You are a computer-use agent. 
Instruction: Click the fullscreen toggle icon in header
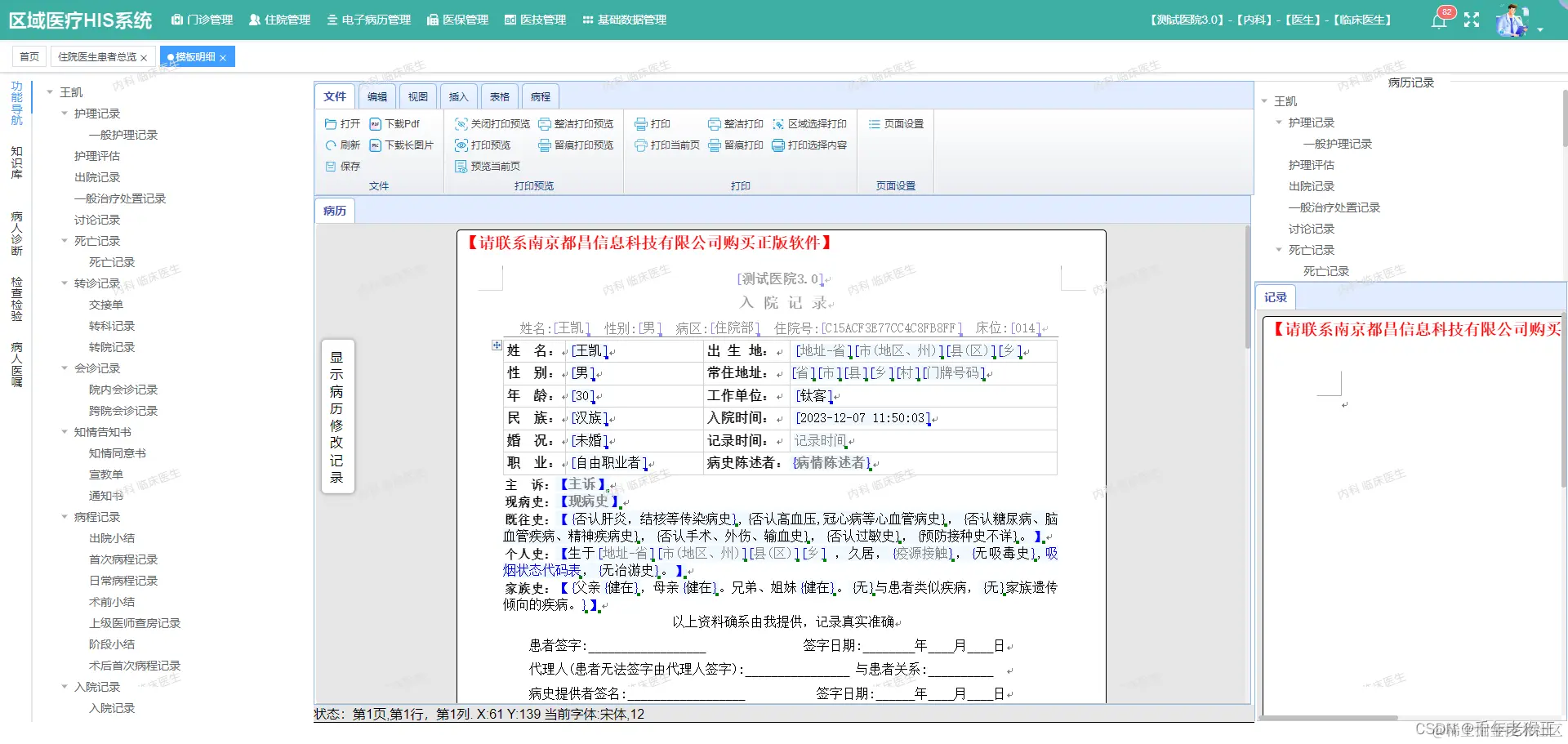point(1472,20)
